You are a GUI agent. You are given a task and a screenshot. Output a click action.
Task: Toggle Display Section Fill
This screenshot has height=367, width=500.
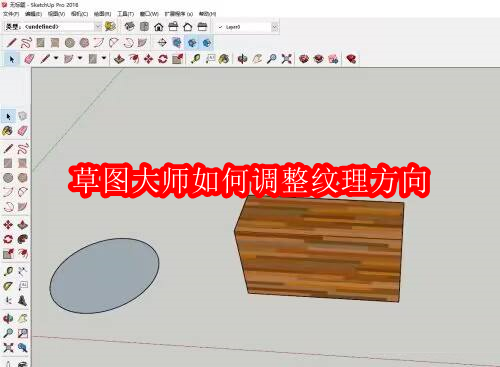(207, 43)
